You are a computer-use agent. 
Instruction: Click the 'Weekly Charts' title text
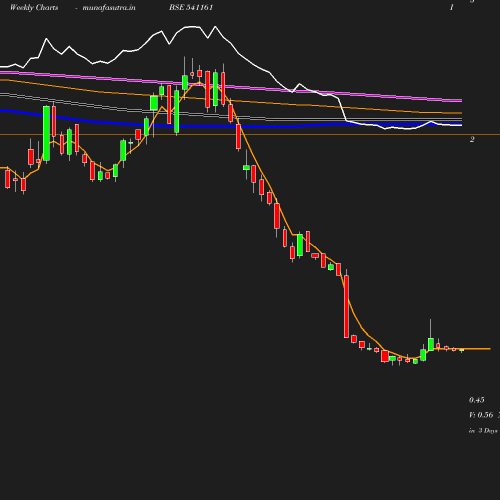[34, 8]
